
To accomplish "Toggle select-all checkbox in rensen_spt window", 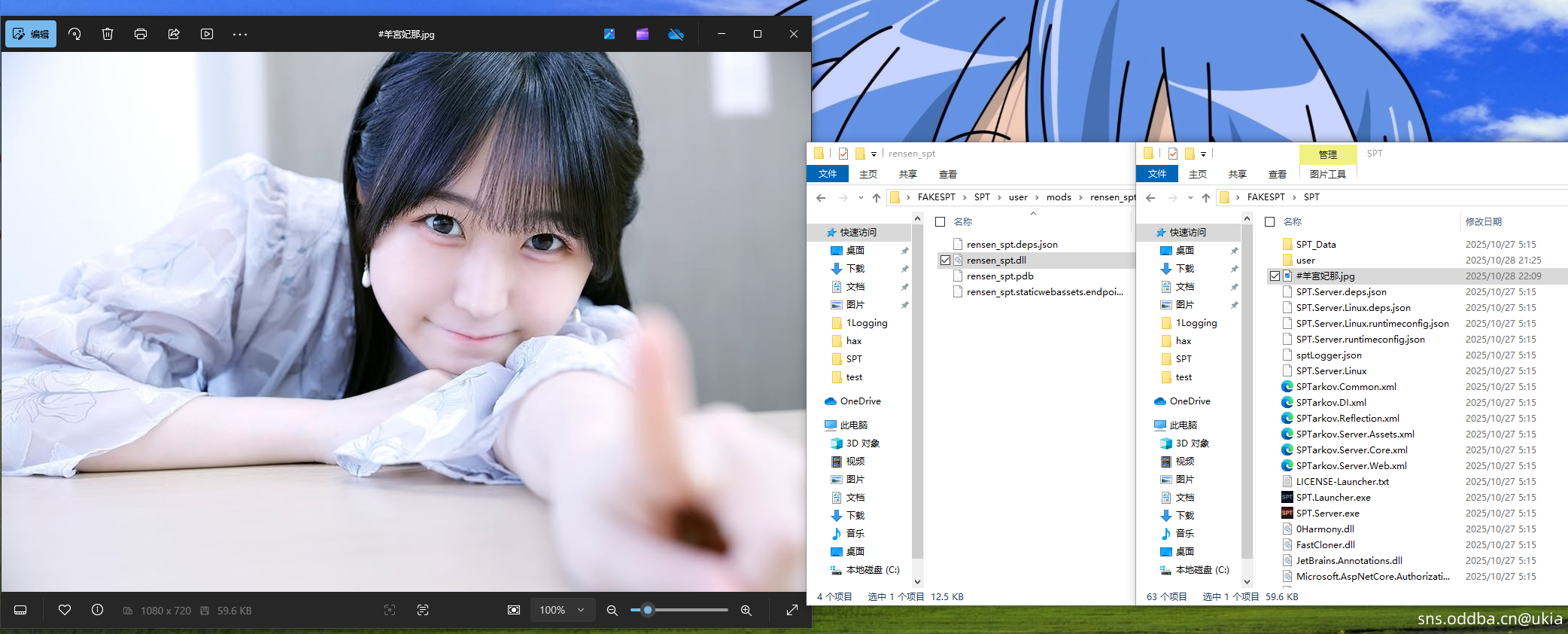I will 940,222.
